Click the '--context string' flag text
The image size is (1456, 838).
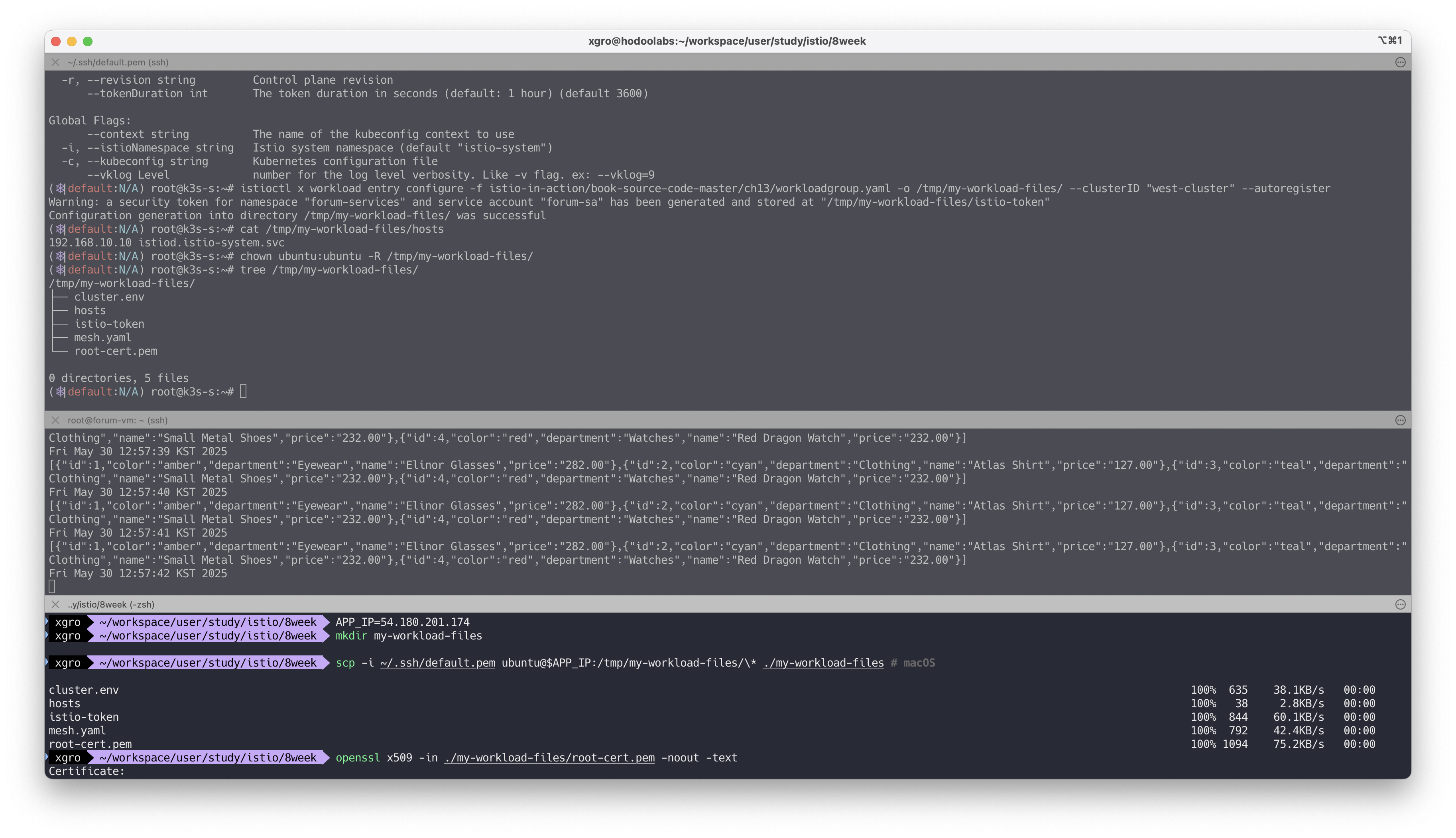pyautogui.click(x=138, y=134)
